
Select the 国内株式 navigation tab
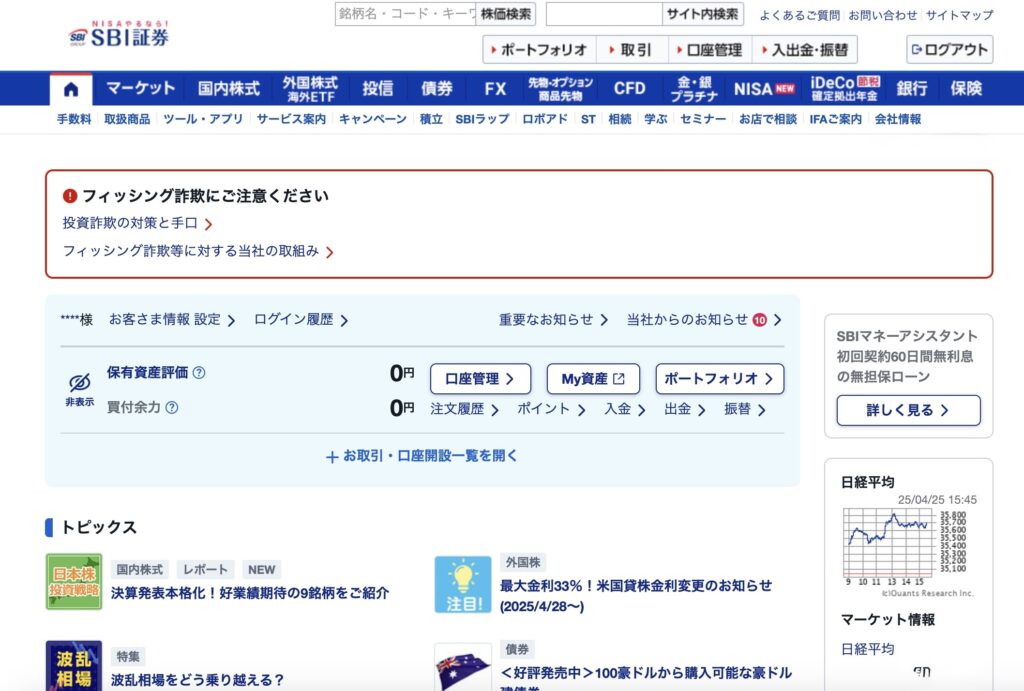click(229, 89)
